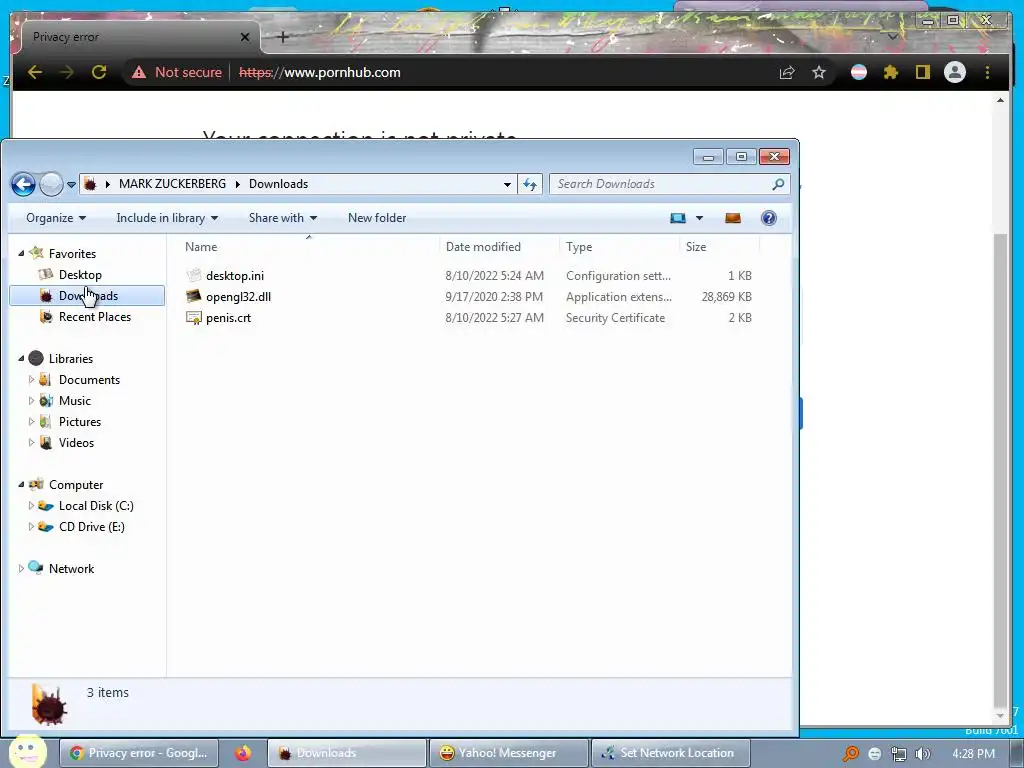Click Downloads in the address breadcrumb
The width and height of the screenshot is (1024, 768).
pyautogui.click(x=278, y=184)
